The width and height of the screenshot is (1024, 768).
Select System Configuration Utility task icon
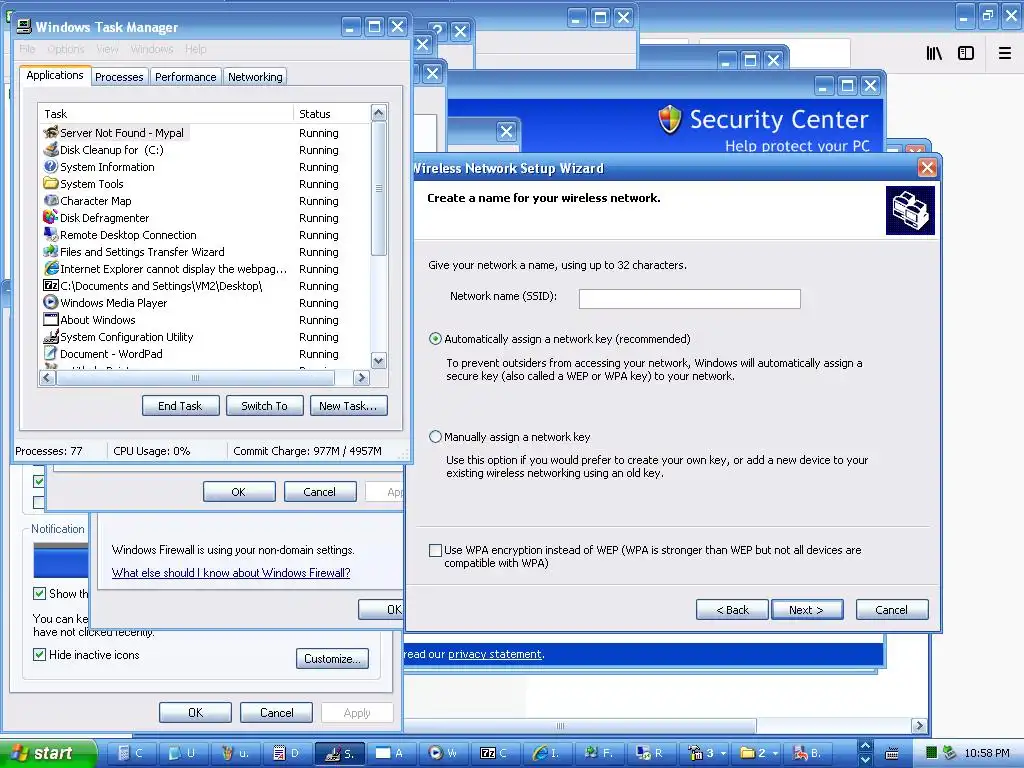[x=51, y=336]
